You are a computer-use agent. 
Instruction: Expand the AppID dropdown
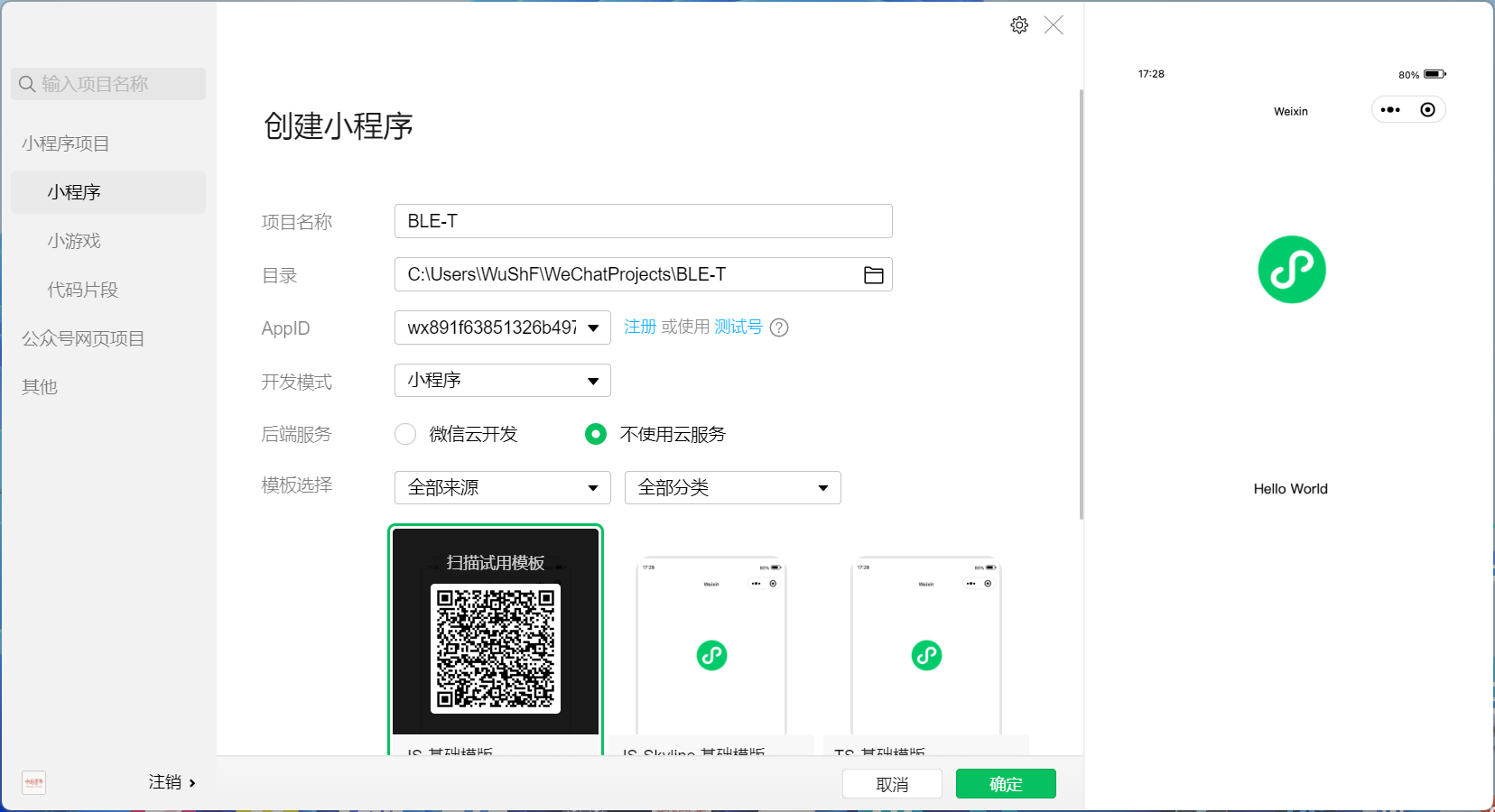[593, 328]
